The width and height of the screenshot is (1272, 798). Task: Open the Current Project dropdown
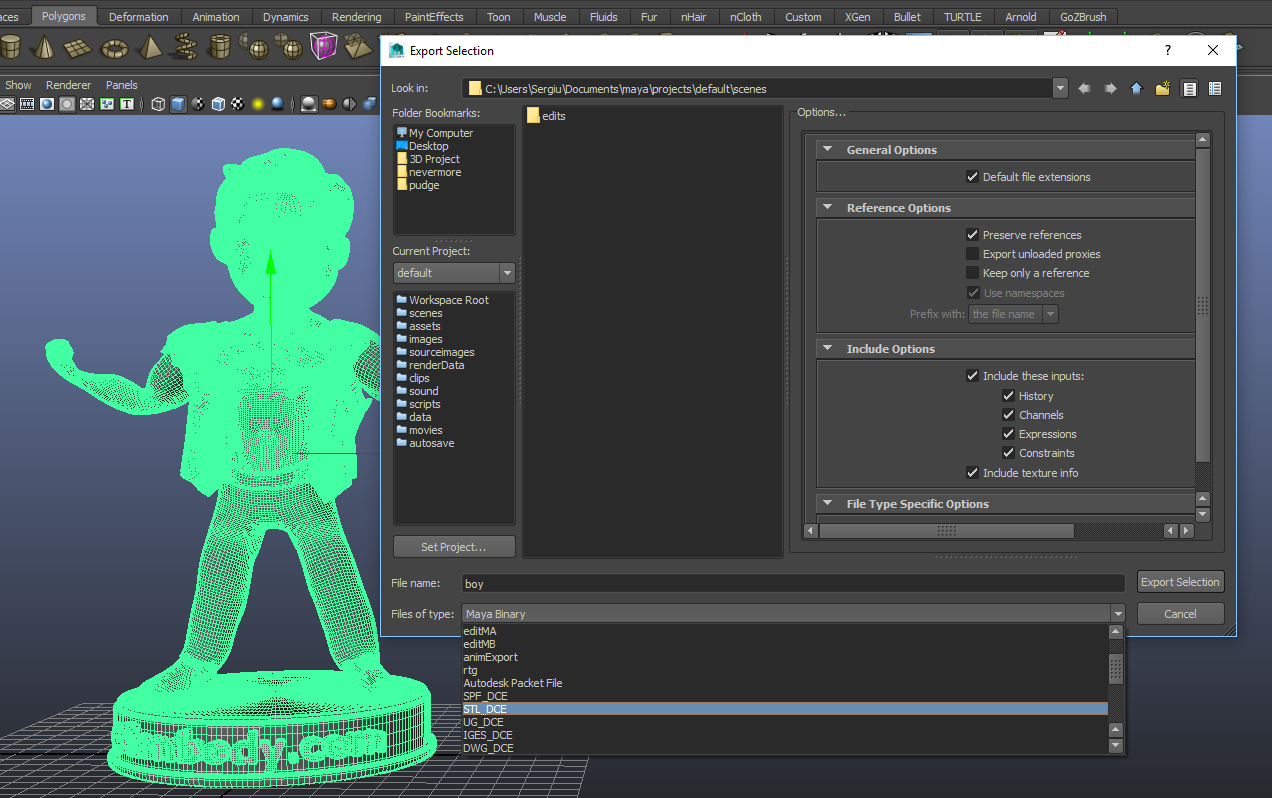(507, 273)
